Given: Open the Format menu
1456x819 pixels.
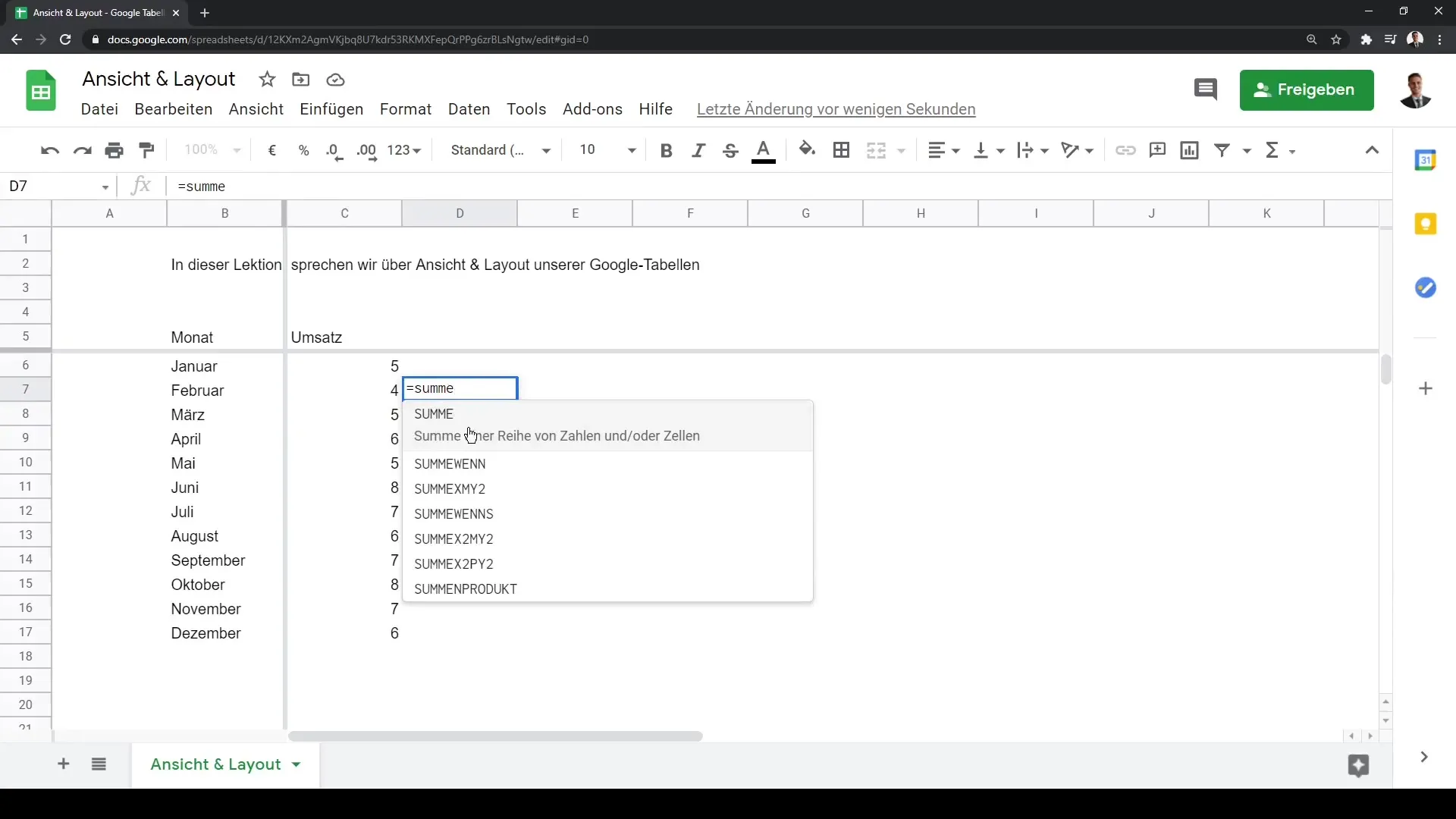Looking at the screenshot, I should pyautogui.click(x=406, y=109).
